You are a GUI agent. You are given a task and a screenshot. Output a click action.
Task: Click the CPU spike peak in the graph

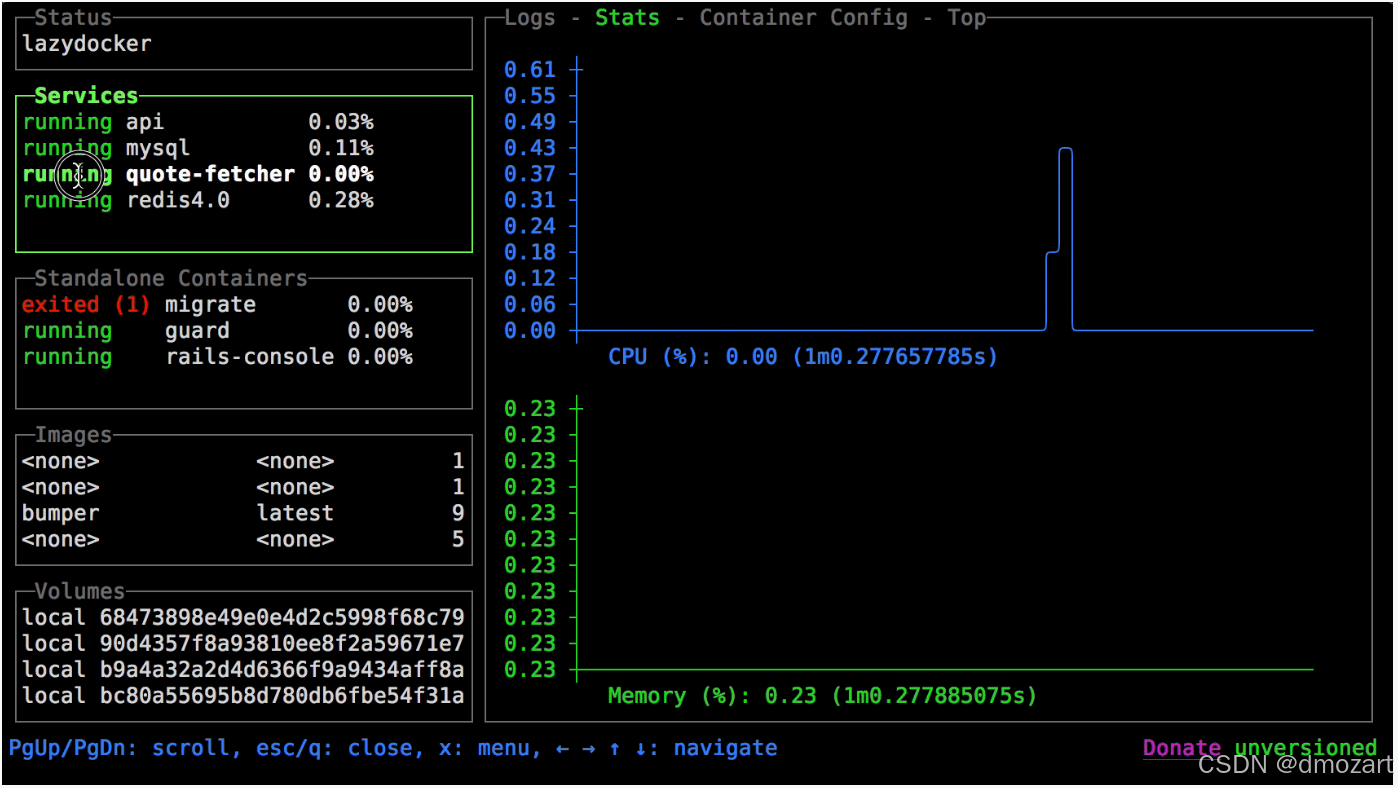click(1065, 149)
